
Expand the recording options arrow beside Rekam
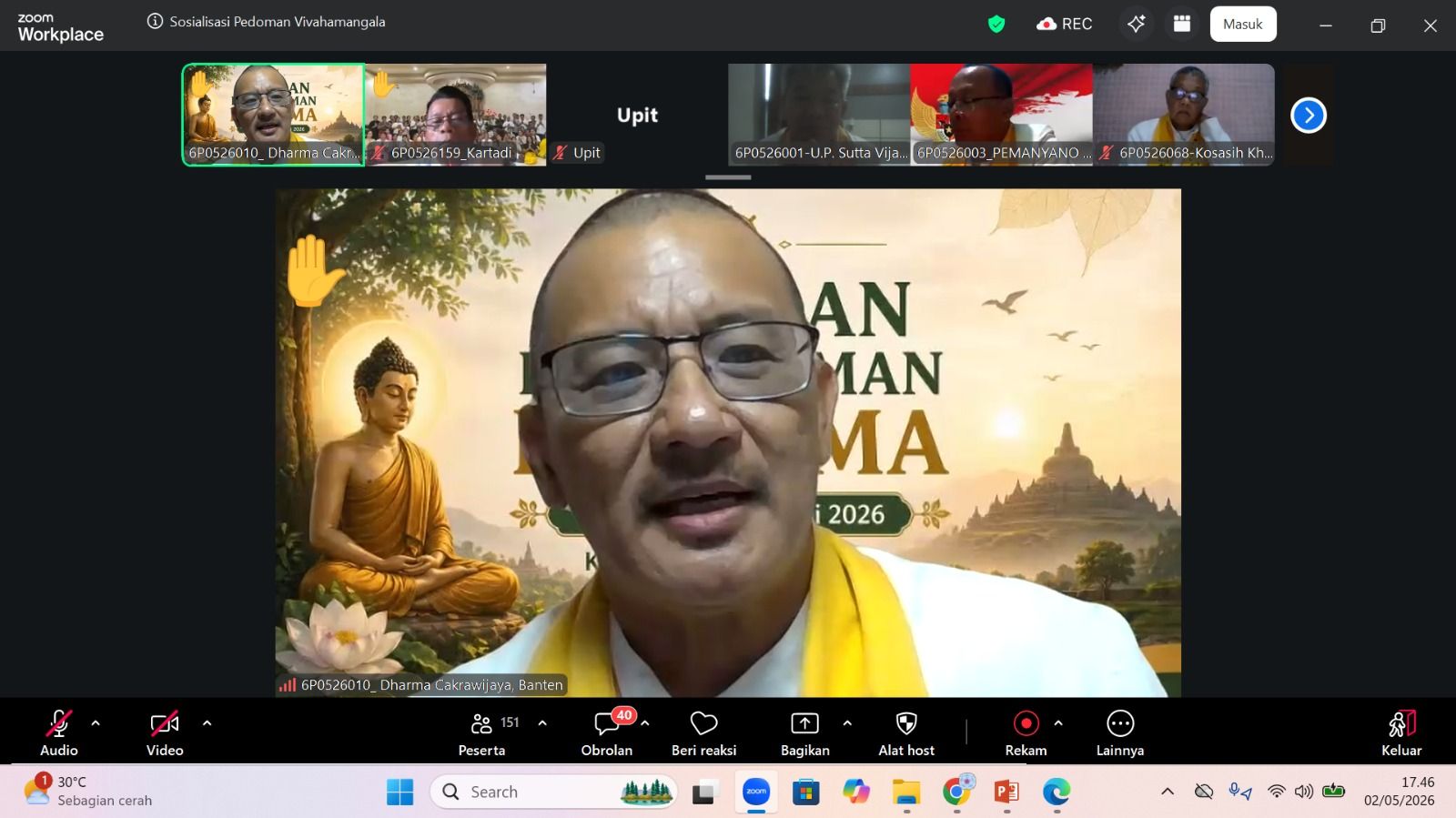(x=1058, y=723)
